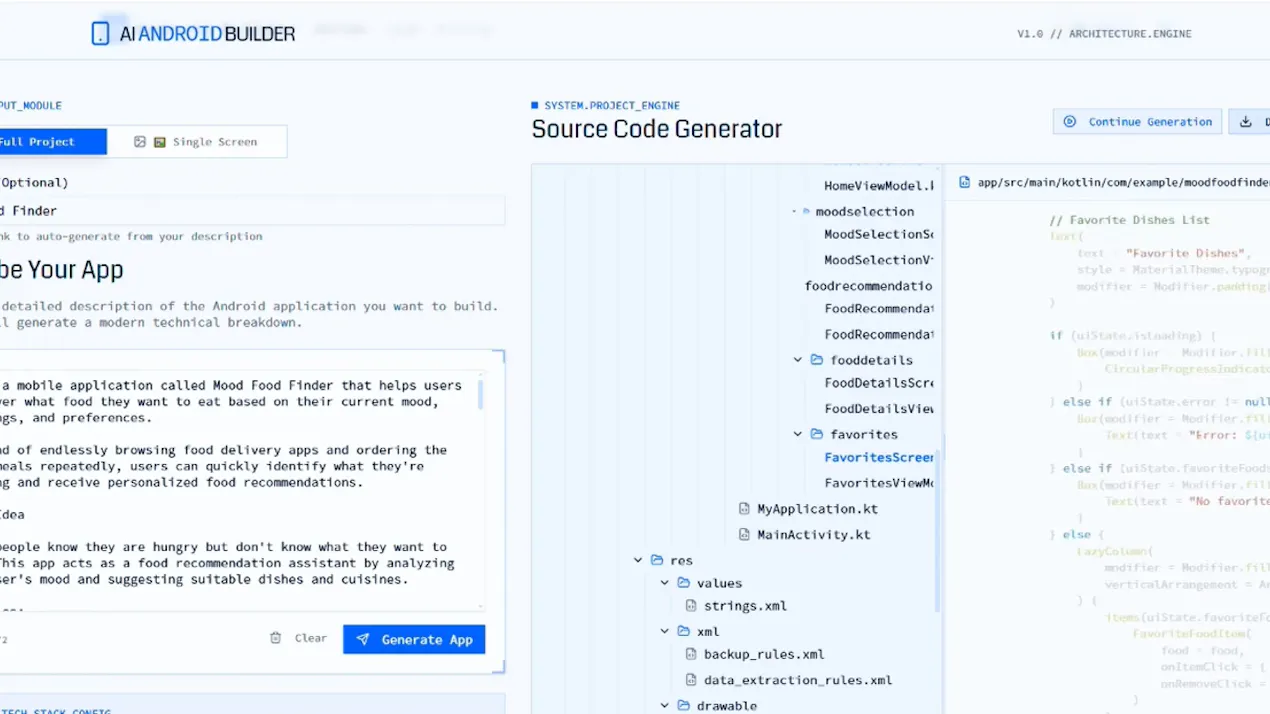
Task: Open the FoodDetailsViewModel file
Action: point(879,409)
